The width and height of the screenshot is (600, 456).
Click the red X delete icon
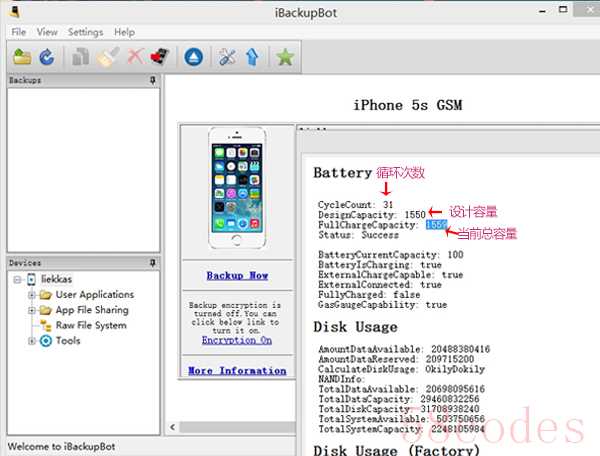click(x=135, y=57)
